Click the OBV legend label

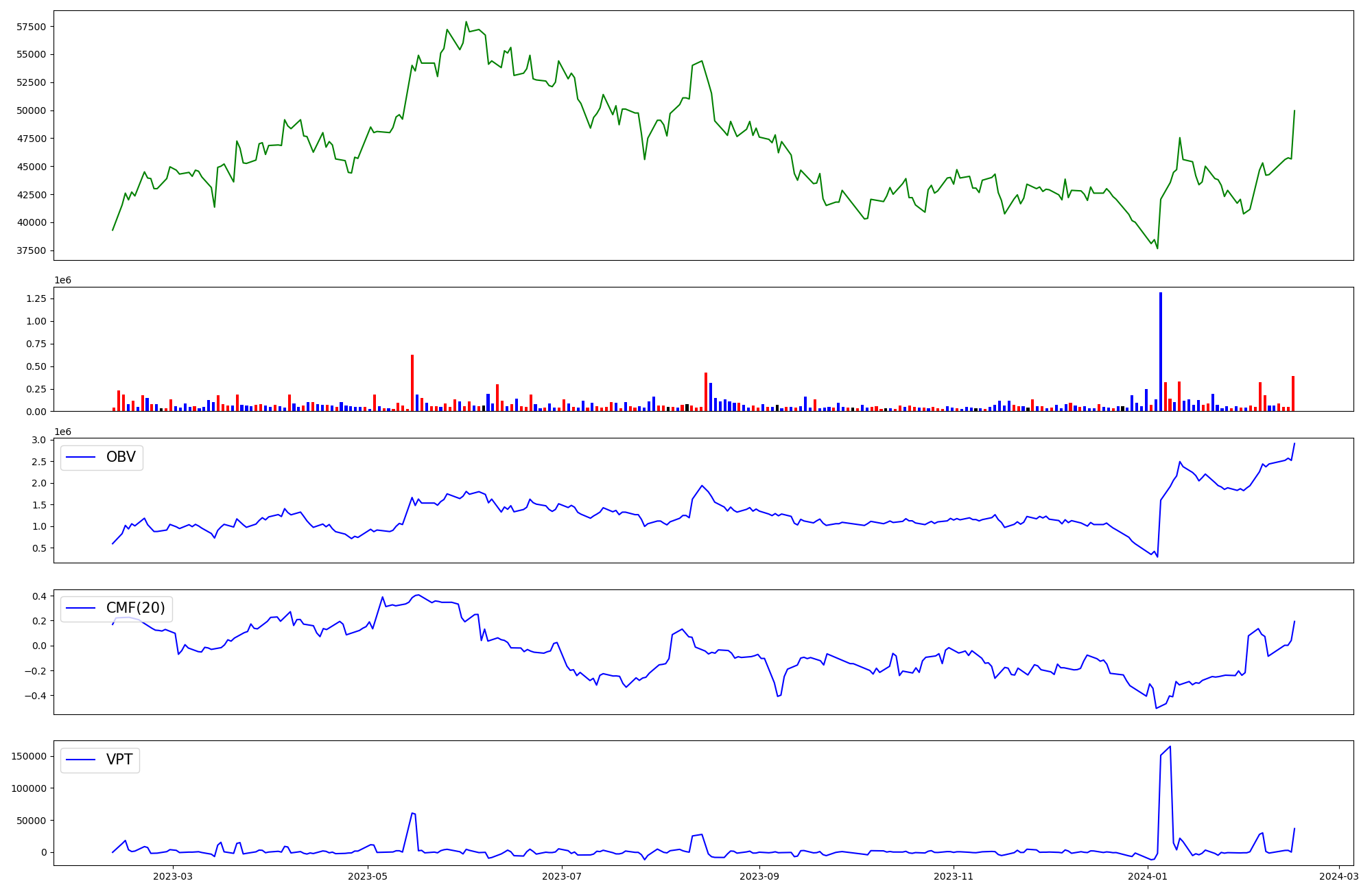(121, 457)
